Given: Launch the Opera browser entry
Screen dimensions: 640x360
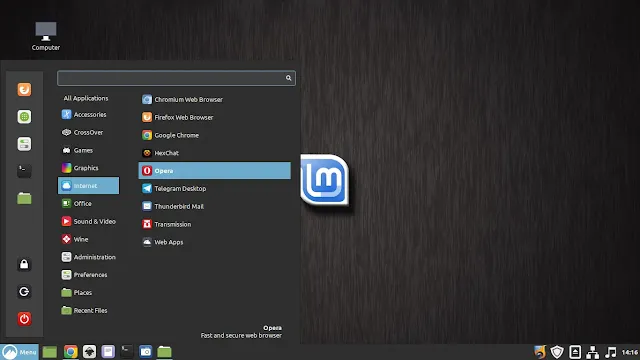Looking at the screenshot, I should click(x=215, y=171).
